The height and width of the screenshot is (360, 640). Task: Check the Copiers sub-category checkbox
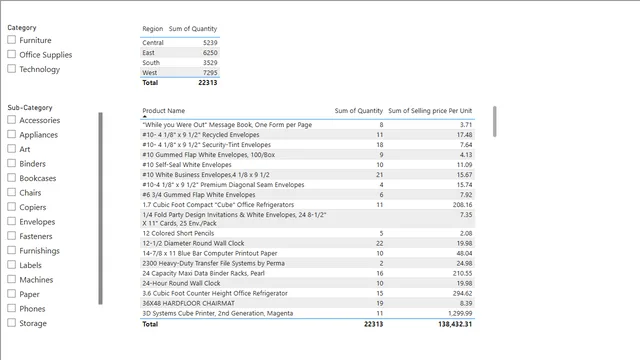click(11, 207)
